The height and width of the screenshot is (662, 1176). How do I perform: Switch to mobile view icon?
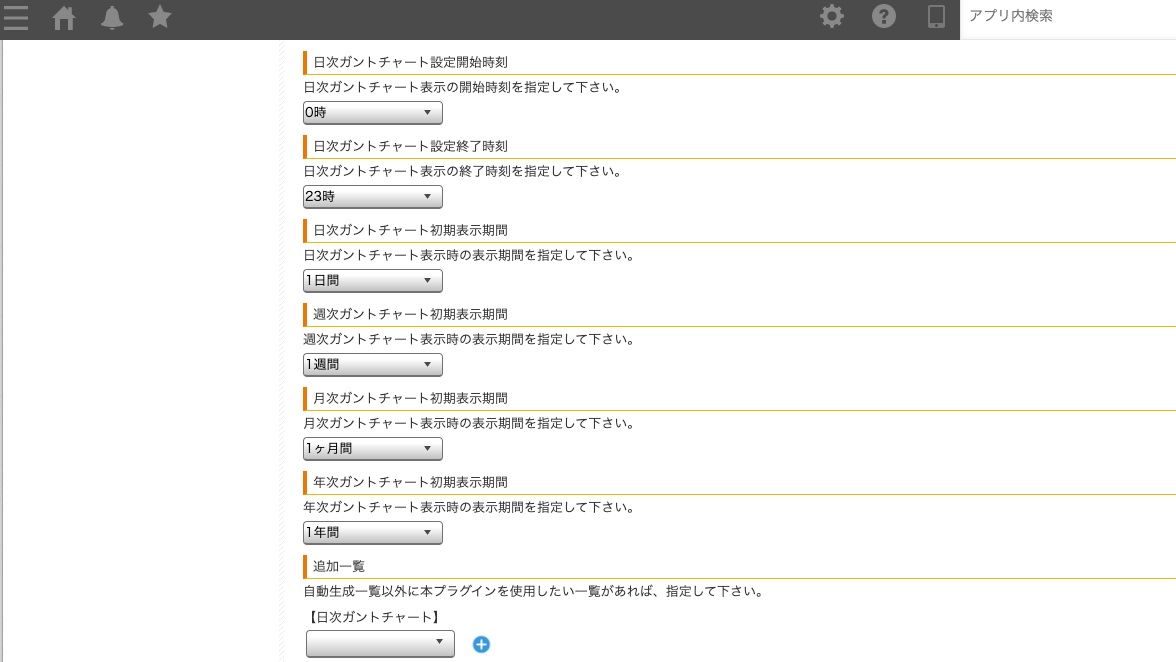click(x=936, y=16)
